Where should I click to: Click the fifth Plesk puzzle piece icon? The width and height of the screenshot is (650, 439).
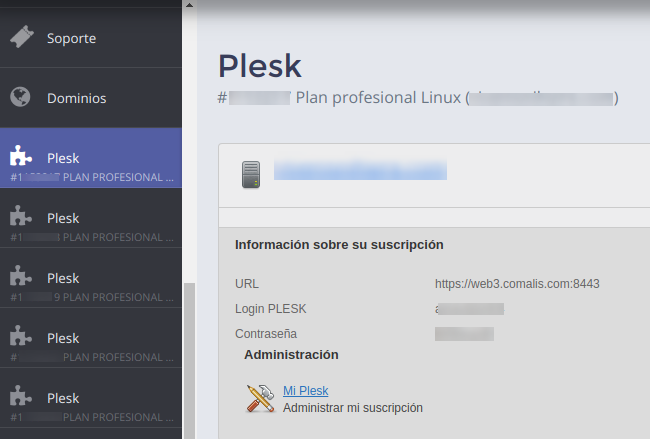(21, 396)
